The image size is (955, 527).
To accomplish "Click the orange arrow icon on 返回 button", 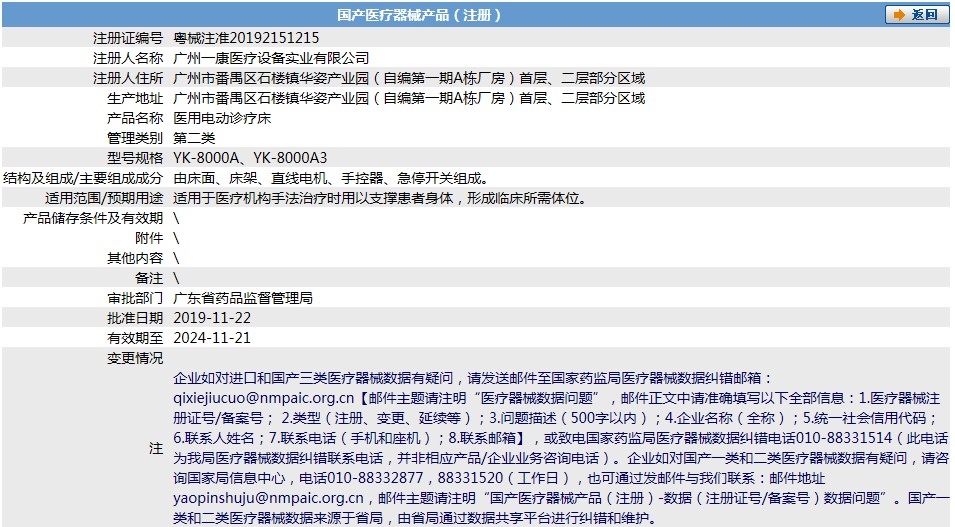I will (x=899, y=15).
